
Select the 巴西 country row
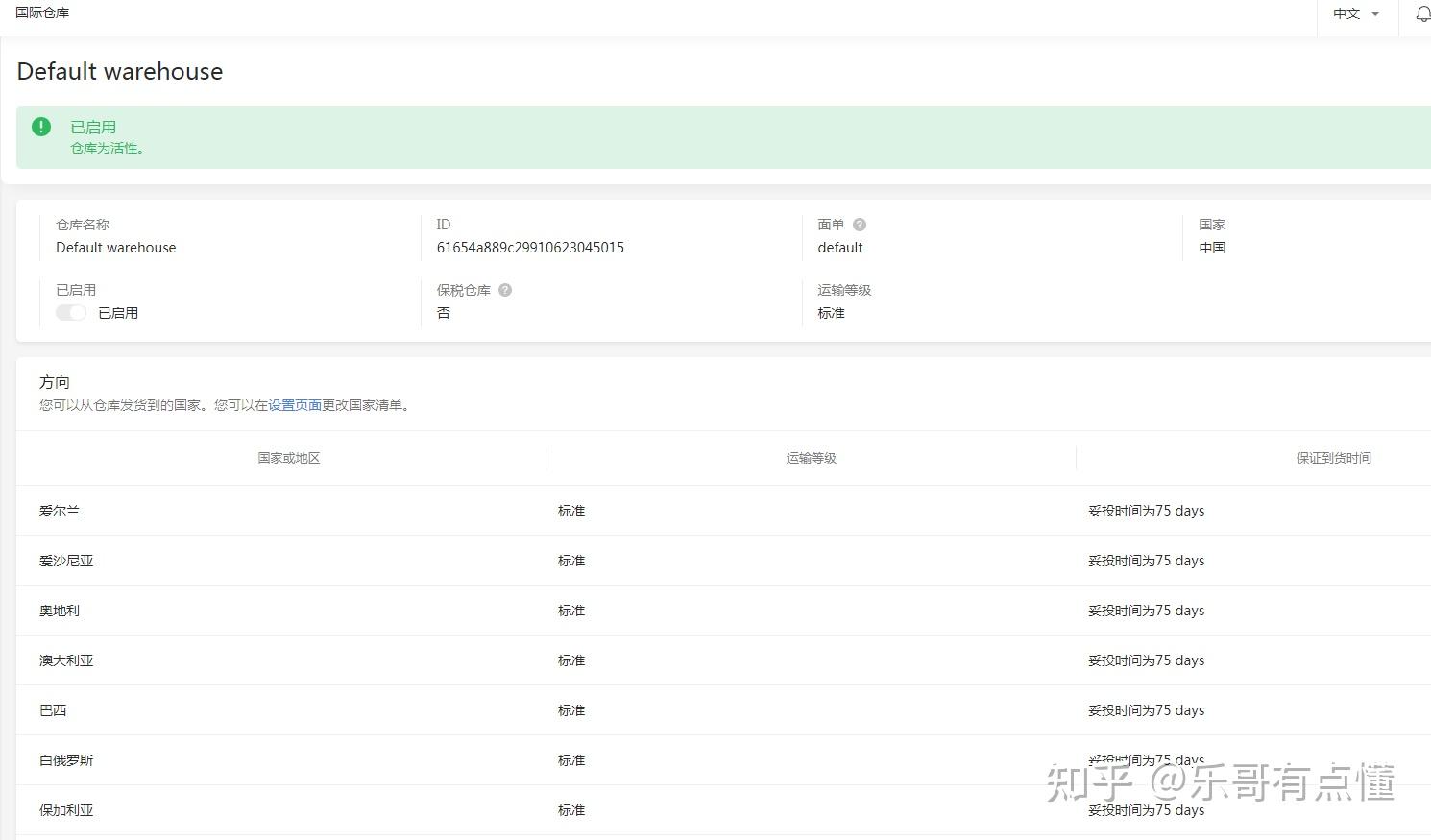[x=53, y=710]
